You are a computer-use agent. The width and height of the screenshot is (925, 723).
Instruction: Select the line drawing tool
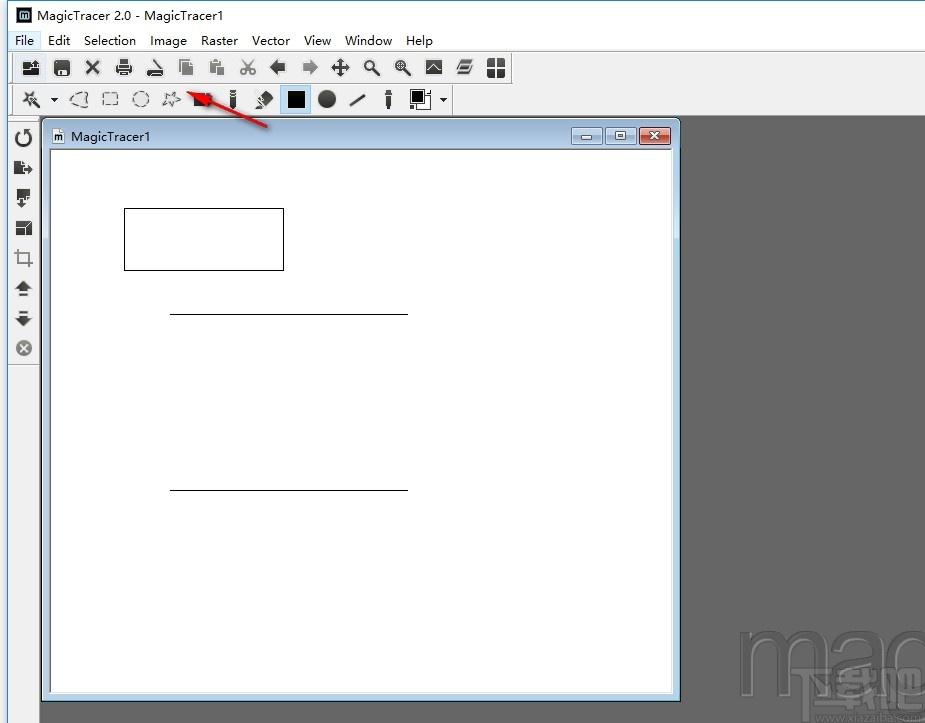357,99
